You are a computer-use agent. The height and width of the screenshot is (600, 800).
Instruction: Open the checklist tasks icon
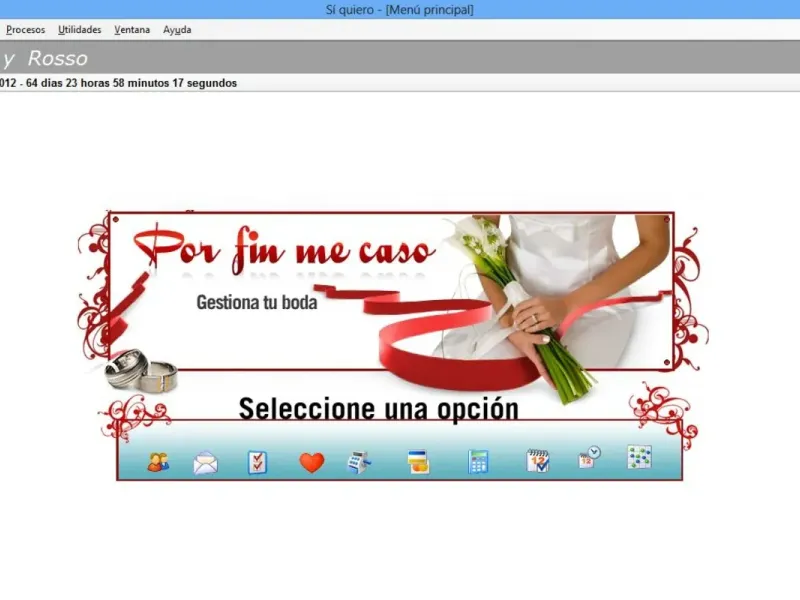[x=257, y=463]
